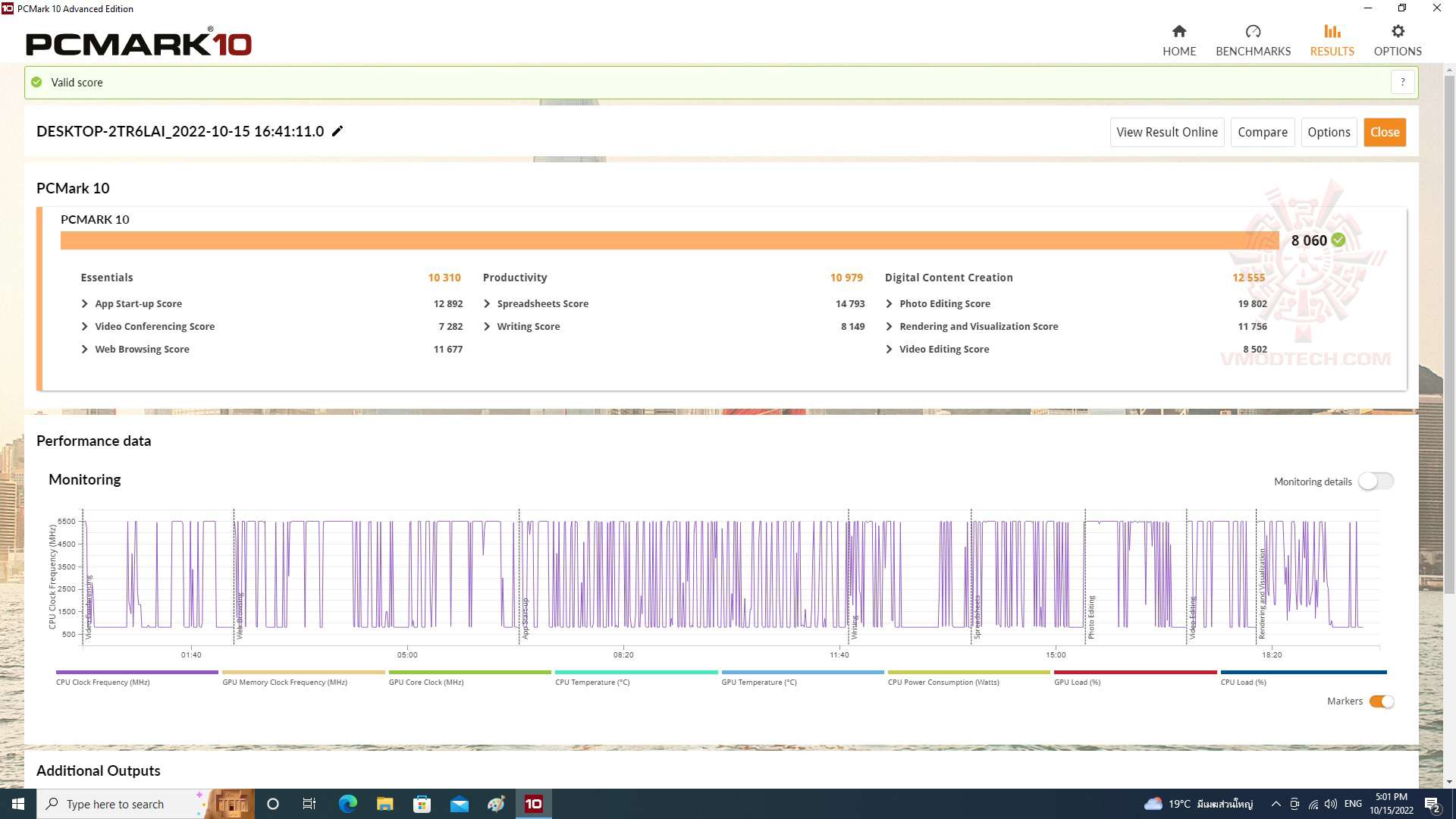Turn off the Markers toggle

pyautogui.click(x=1381, y=701)
